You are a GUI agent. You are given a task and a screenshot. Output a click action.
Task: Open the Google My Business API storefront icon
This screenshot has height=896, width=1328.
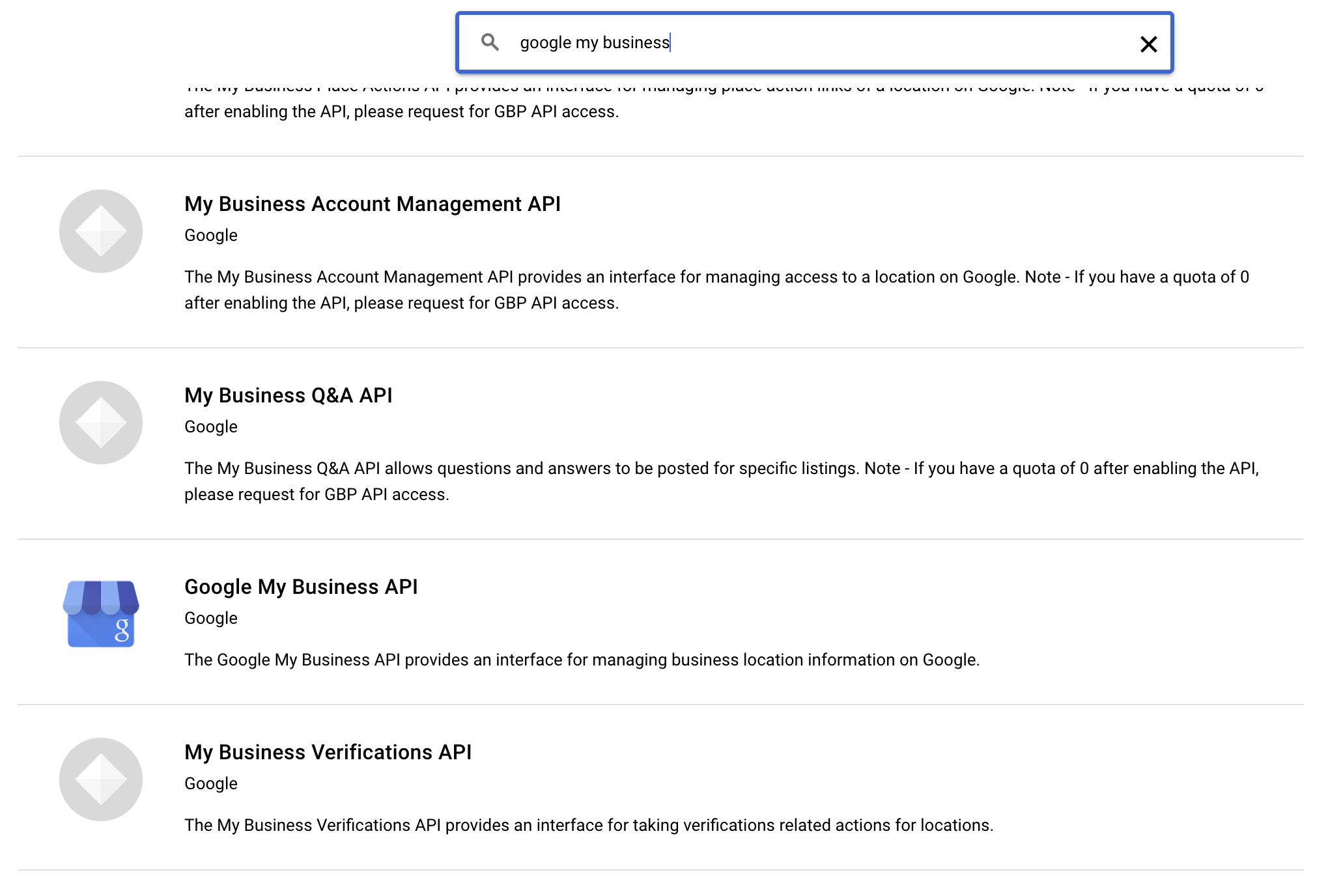click(x=101, y=613)
